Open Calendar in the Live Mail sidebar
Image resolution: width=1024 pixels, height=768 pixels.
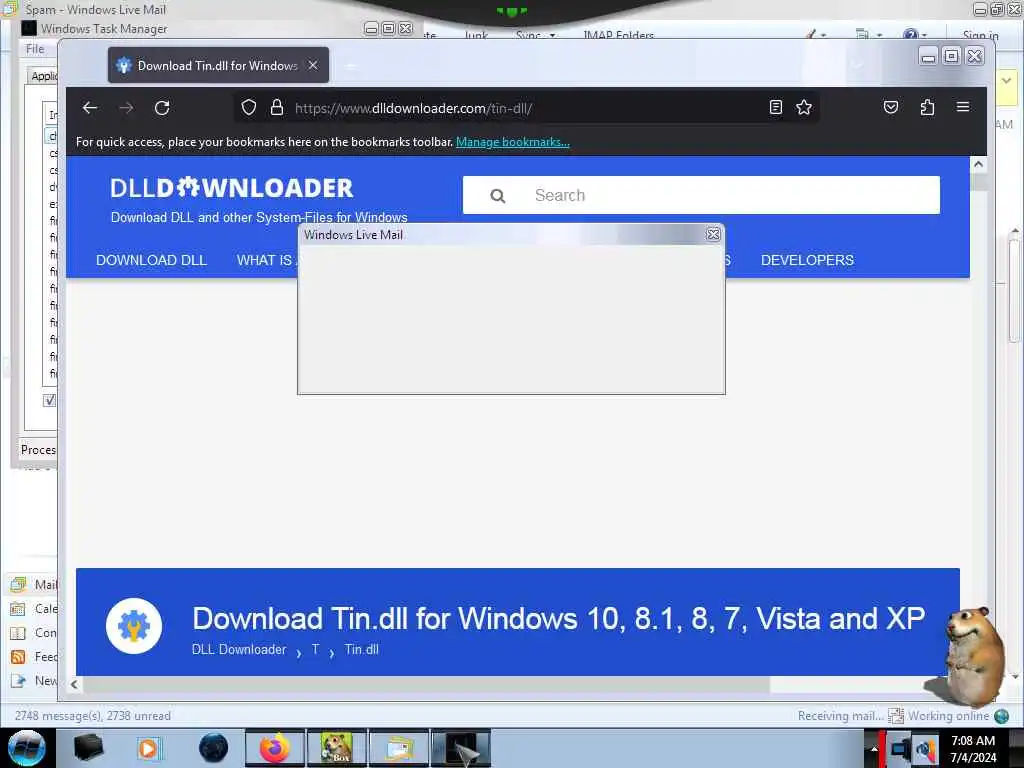click(34, 609)
